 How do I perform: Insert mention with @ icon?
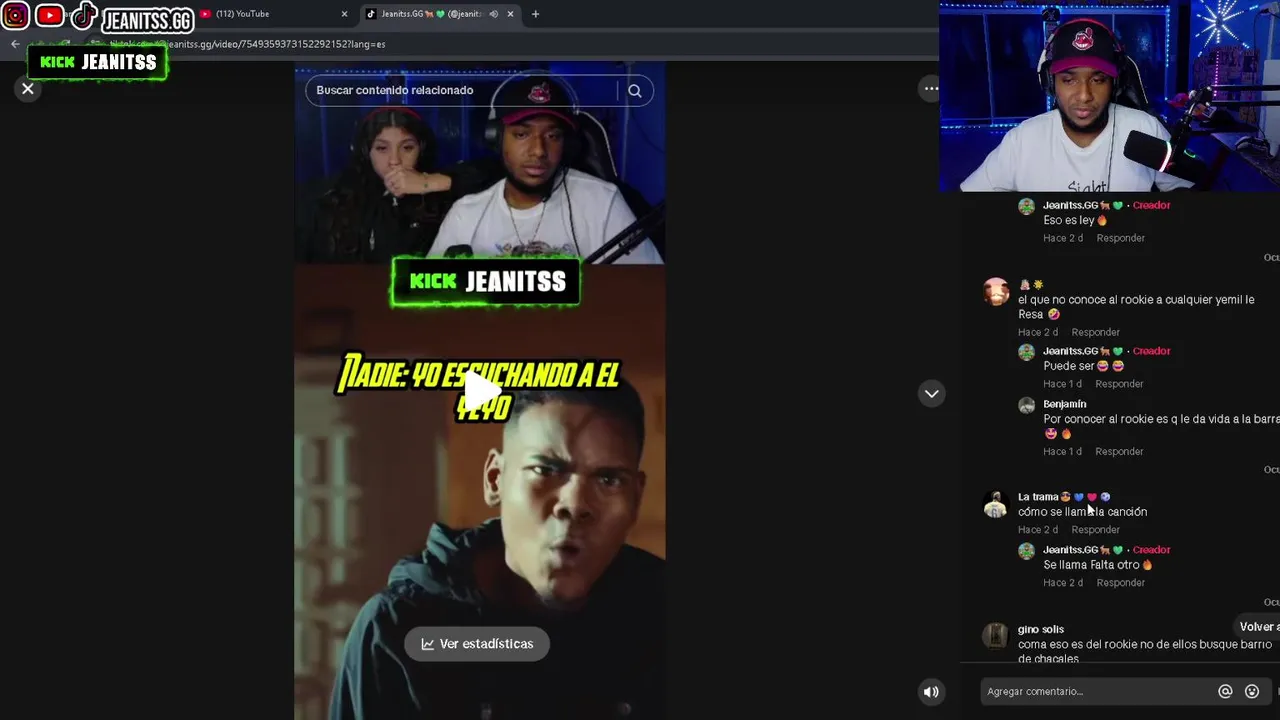1225,691
